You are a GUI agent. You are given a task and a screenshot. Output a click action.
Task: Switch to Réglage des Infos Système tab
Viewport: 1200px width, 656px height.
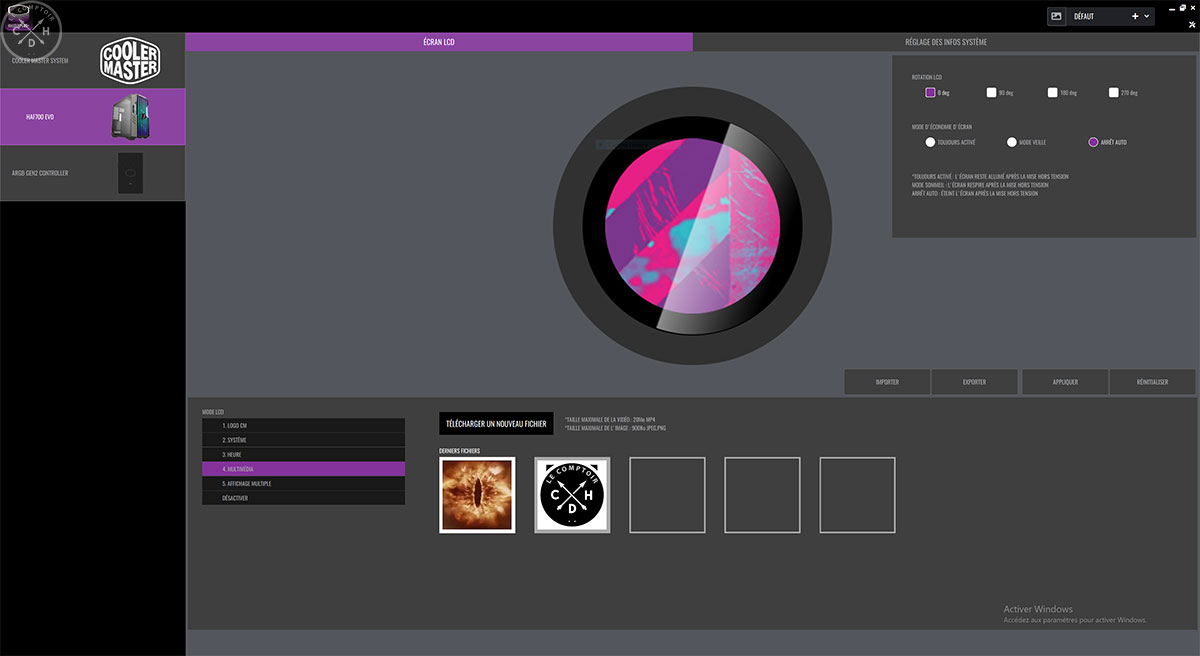pos(945,42)
